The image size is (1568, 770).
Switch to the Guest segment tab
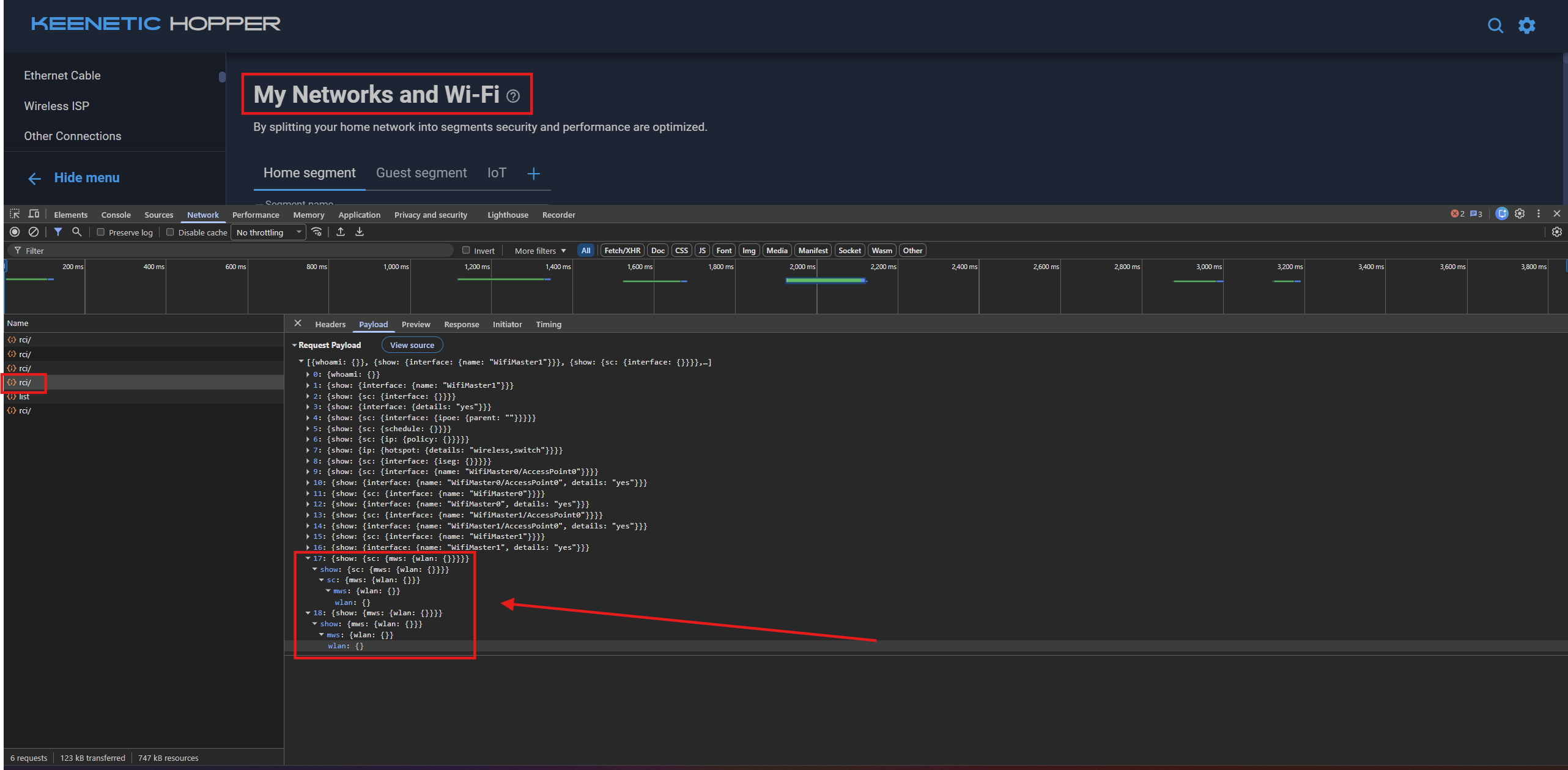pos(421,173)
